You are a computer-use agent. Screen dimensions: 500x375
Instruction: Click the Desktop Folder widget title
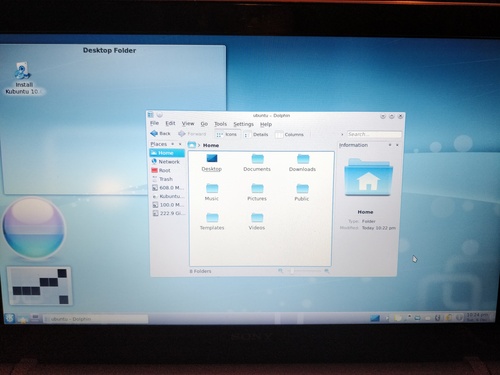(x=109, y=50)
